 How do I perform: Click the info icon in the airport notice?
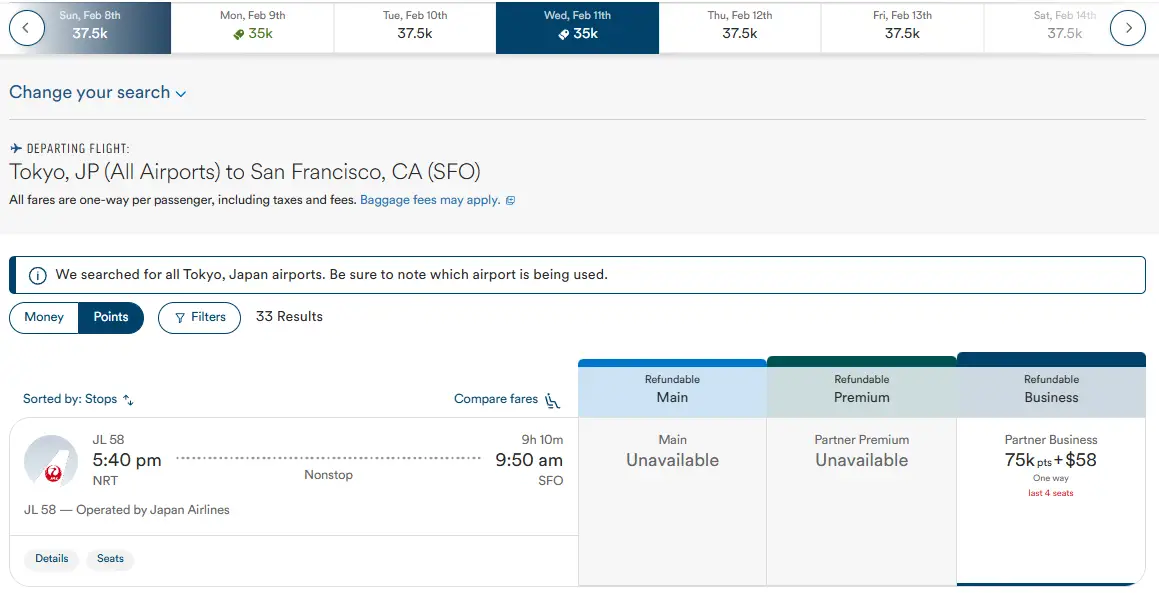tap(37, 275)
